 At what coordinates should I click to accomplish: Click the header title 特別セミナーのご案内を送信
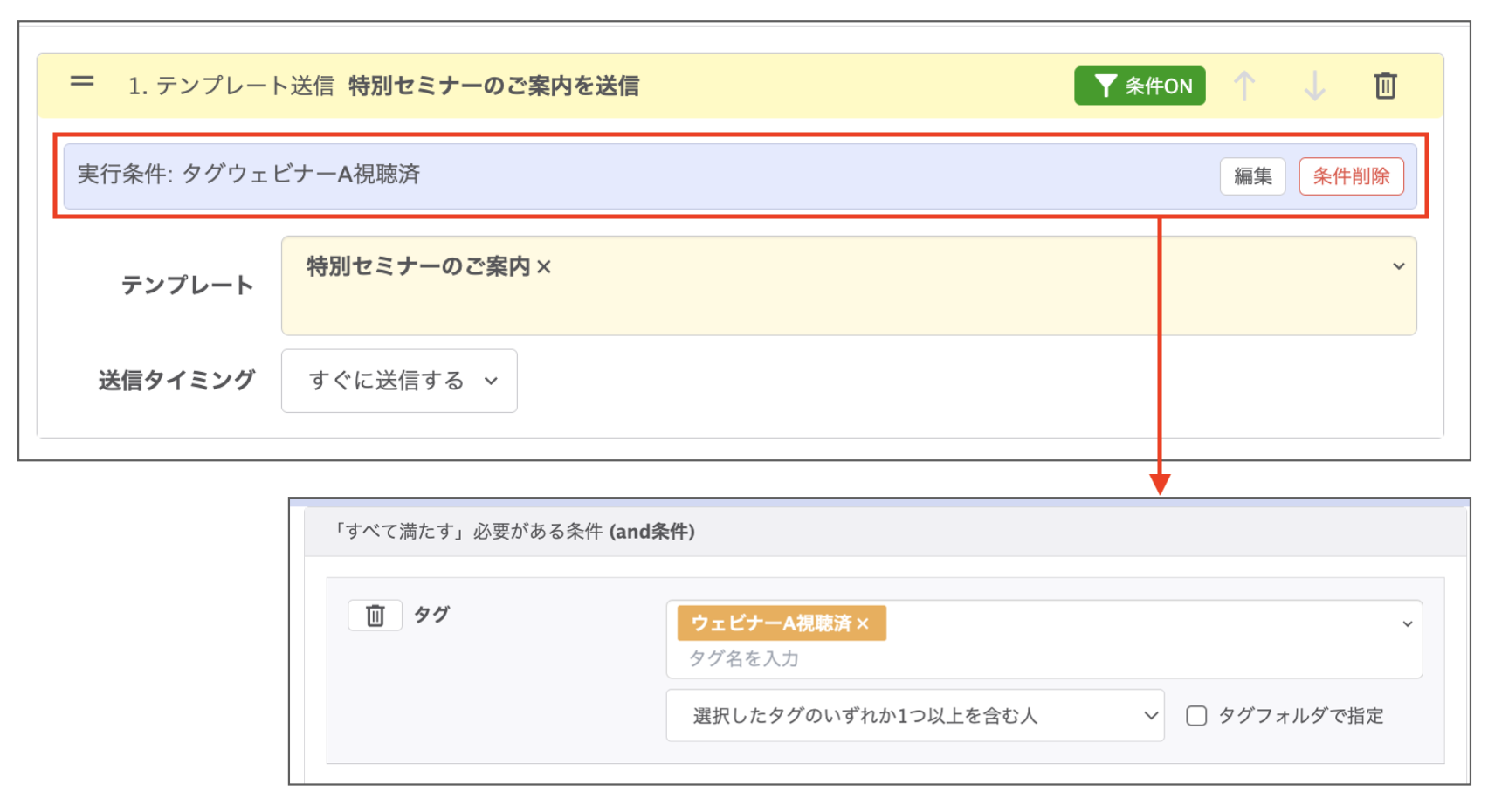coord(493,86)
